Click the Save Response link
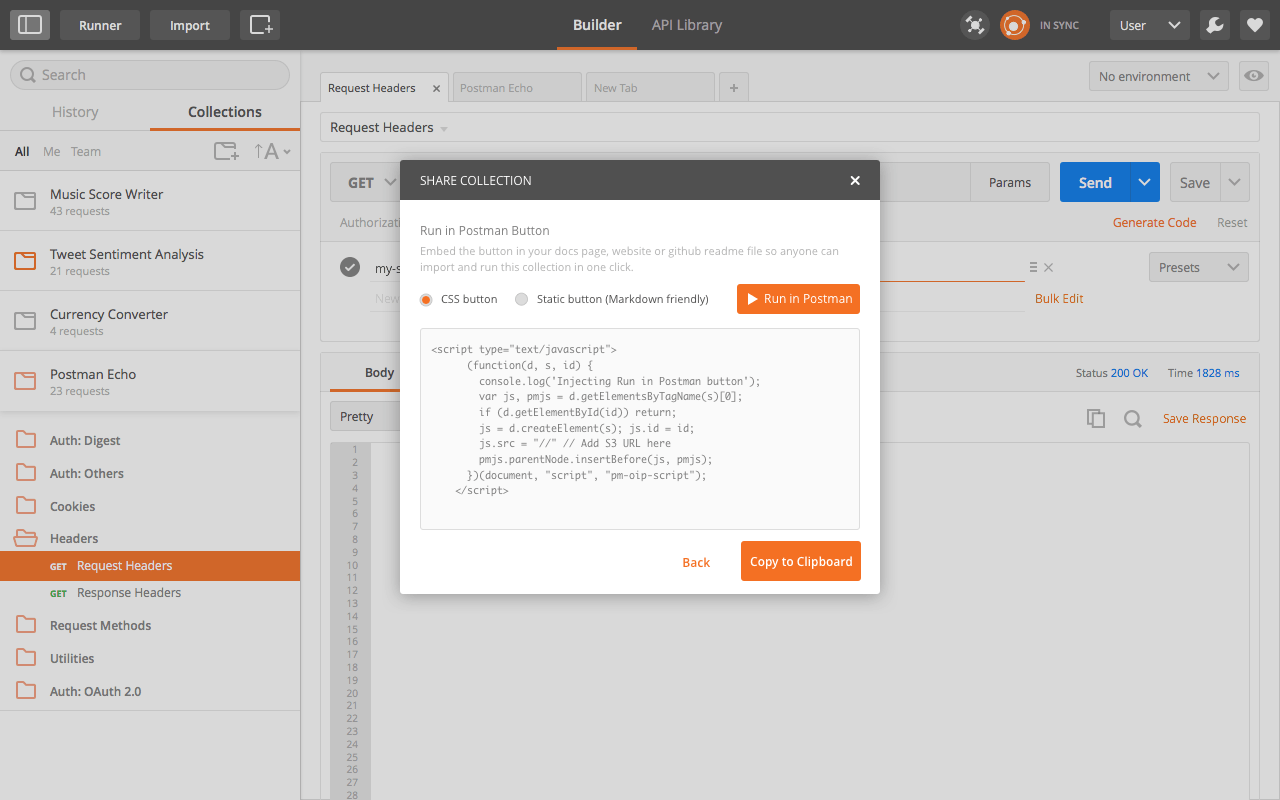Screen dimensions: 1280x800 (x=1204, y=418)
